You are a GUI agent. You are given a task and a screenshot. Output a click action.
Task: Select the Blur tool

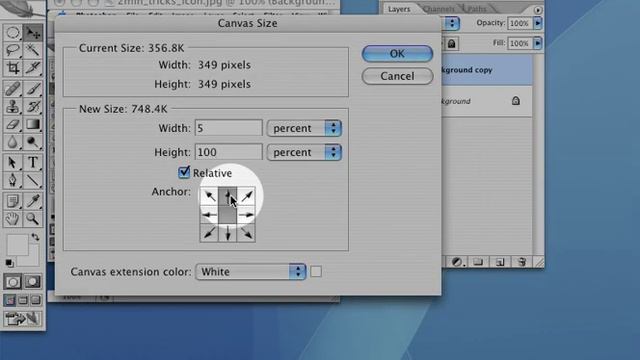[x=13, y=142]
